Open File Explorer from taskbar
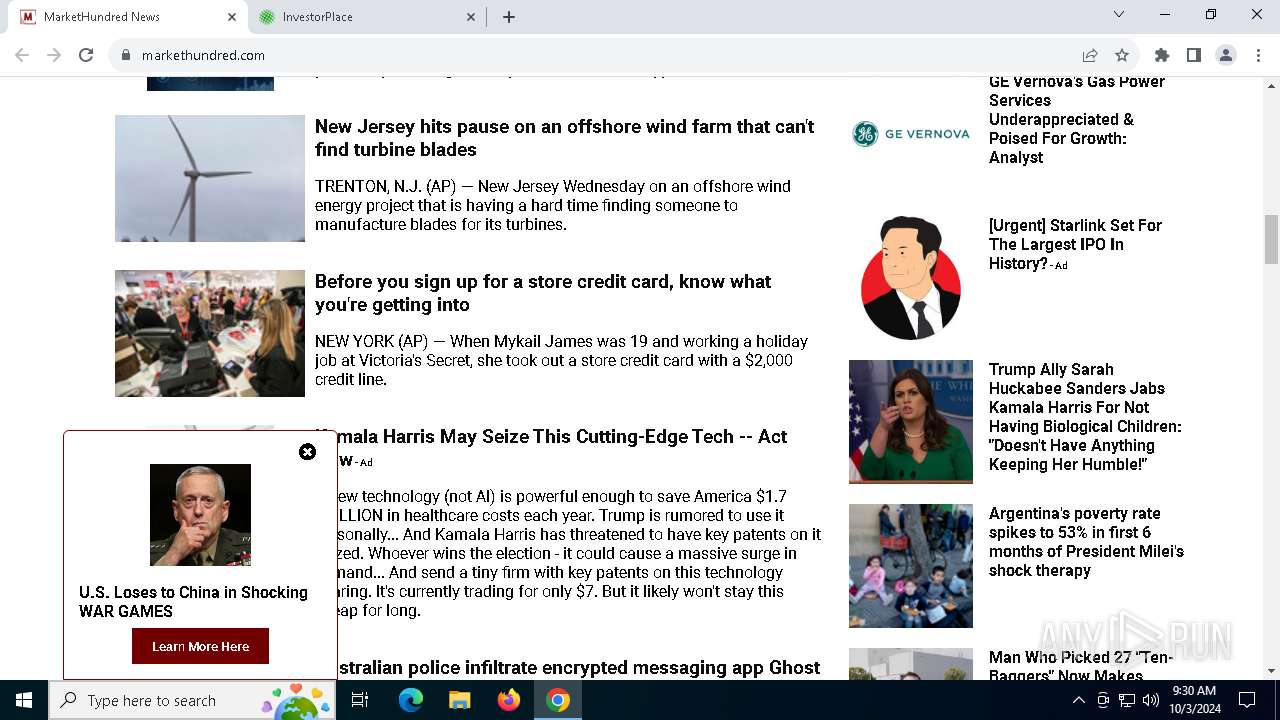Viewport: 1280px width, 720px height. 459,700
